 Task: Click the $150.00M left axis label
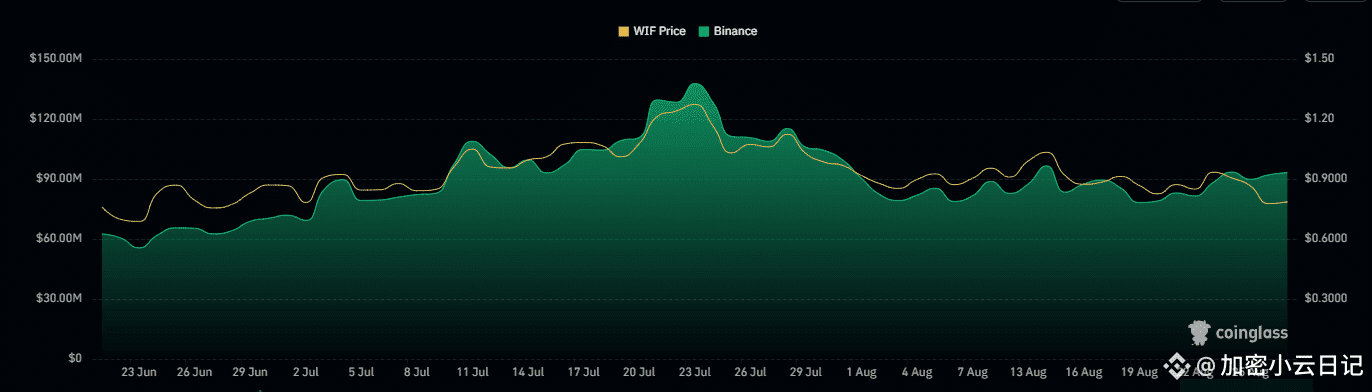(56, 59)
